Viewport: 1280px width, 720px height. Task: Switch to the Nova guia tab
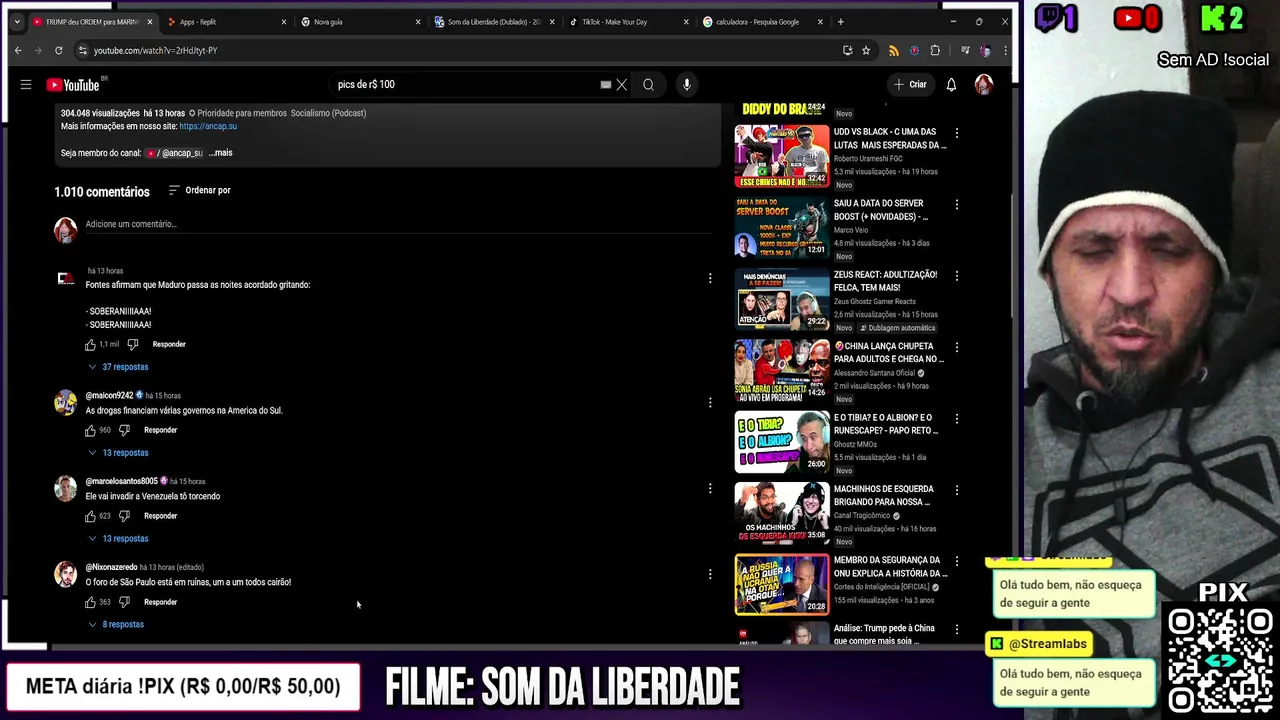(360, 21)
